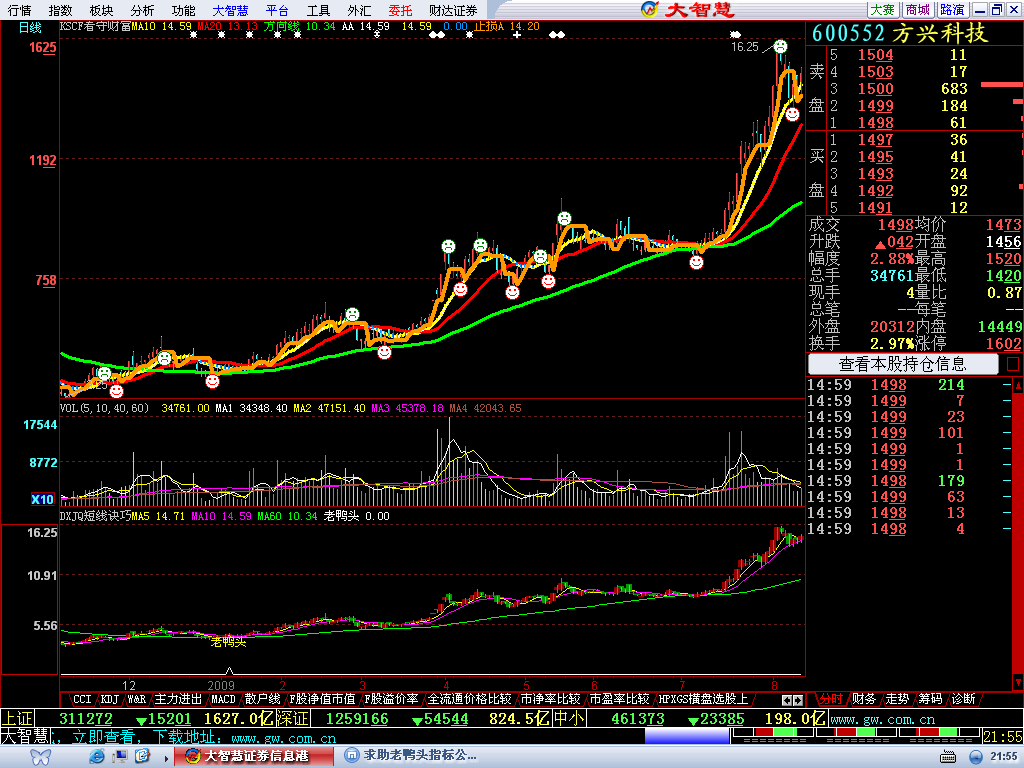Open the 外汇 menu
This screenshot has height=768, width=1024.
tap(359, 10)
